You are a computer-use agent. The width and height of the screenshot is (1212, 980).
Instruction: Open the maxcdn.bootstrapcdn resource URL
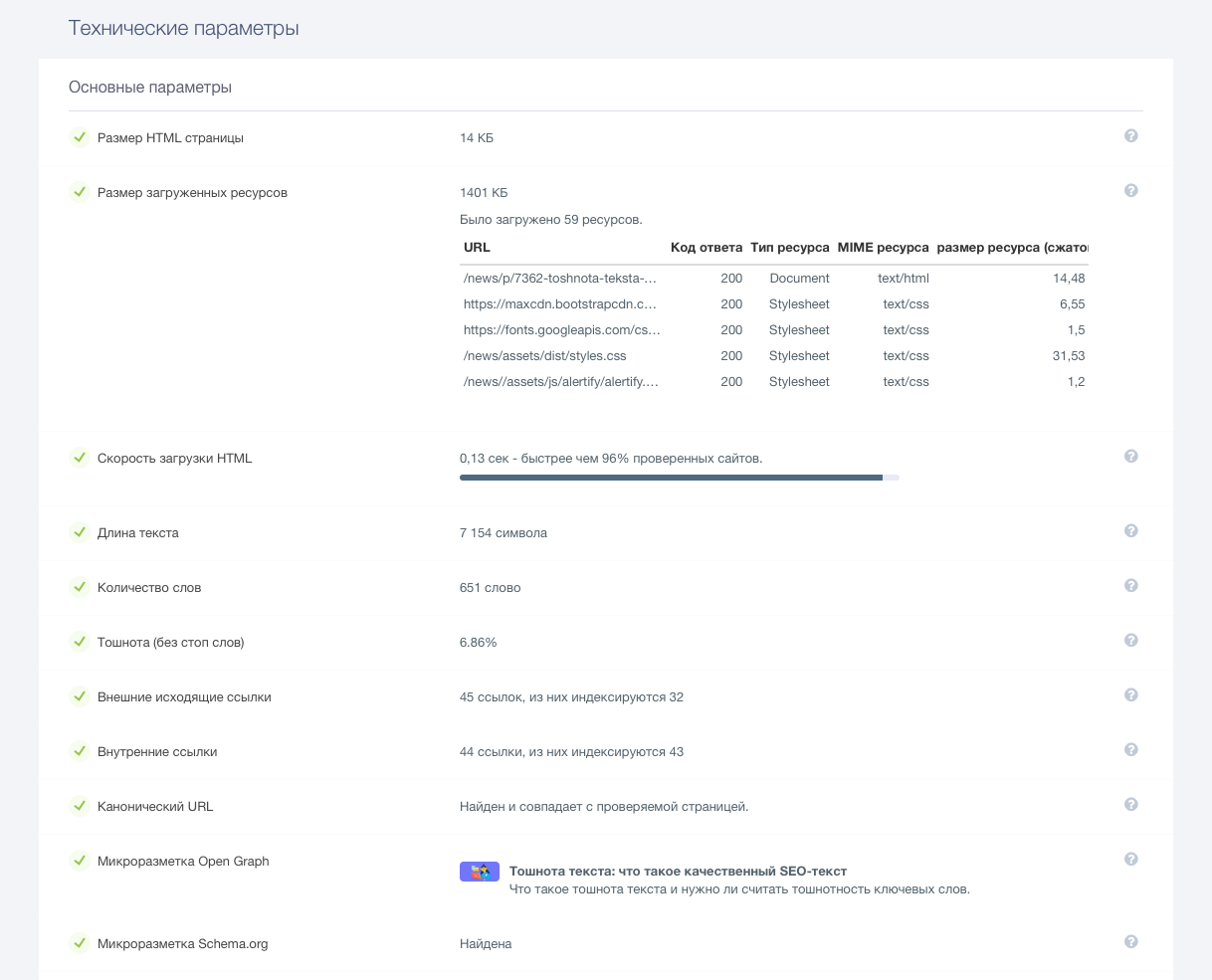click(560, 304)
